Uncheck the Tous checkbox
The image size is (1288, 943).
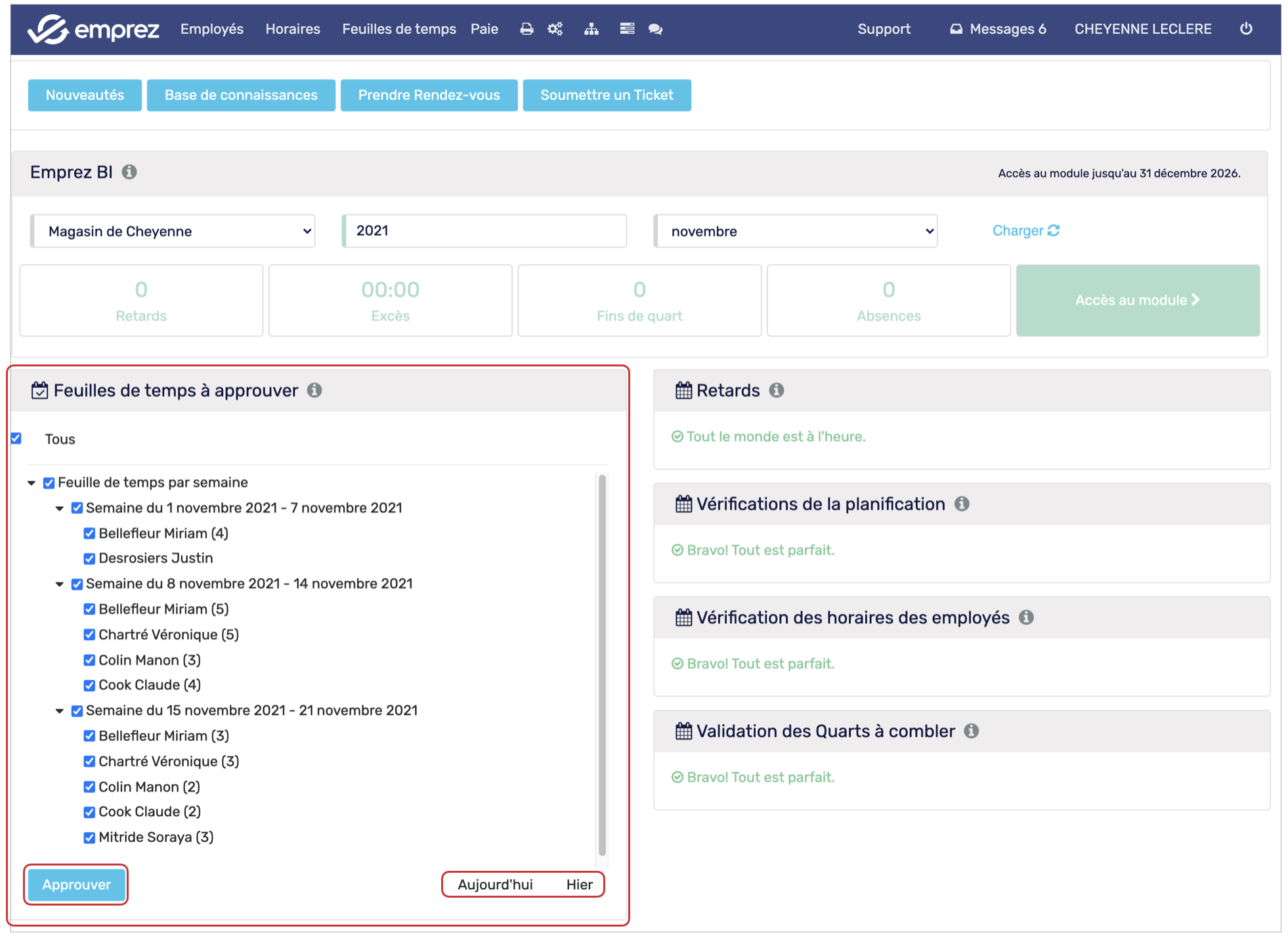point(16,439)
